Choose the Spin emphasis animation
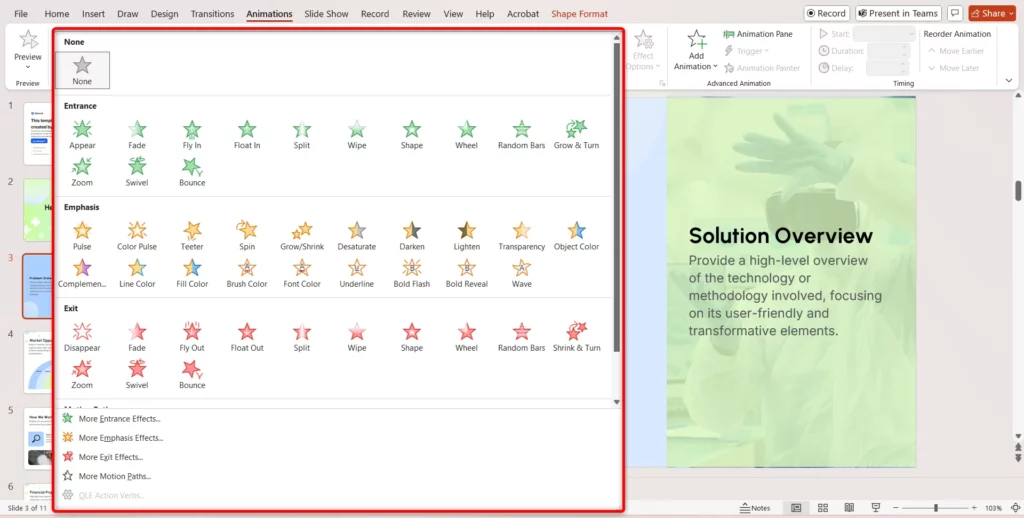1024x518 pixels. 247,234
